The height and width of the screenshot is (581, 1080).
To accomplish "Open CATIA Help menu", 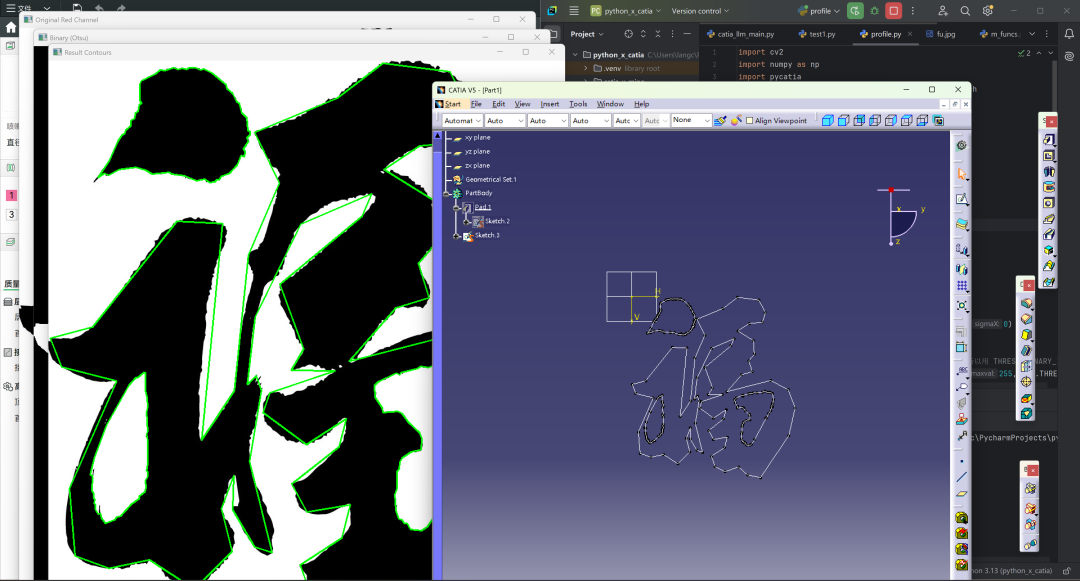I will pyautogui.click(x=641, y=104).
